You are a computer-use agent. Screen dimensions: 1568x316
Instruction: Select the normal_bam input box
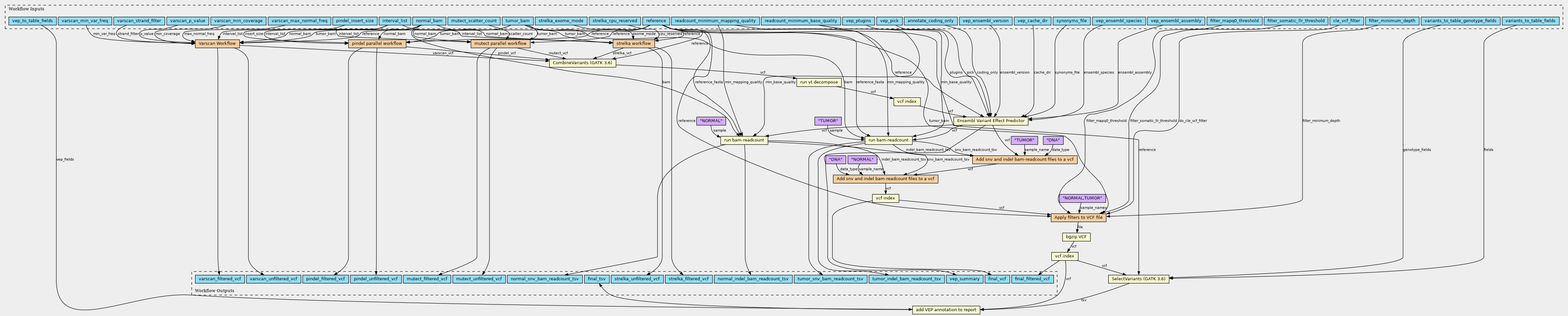(429, 21)
